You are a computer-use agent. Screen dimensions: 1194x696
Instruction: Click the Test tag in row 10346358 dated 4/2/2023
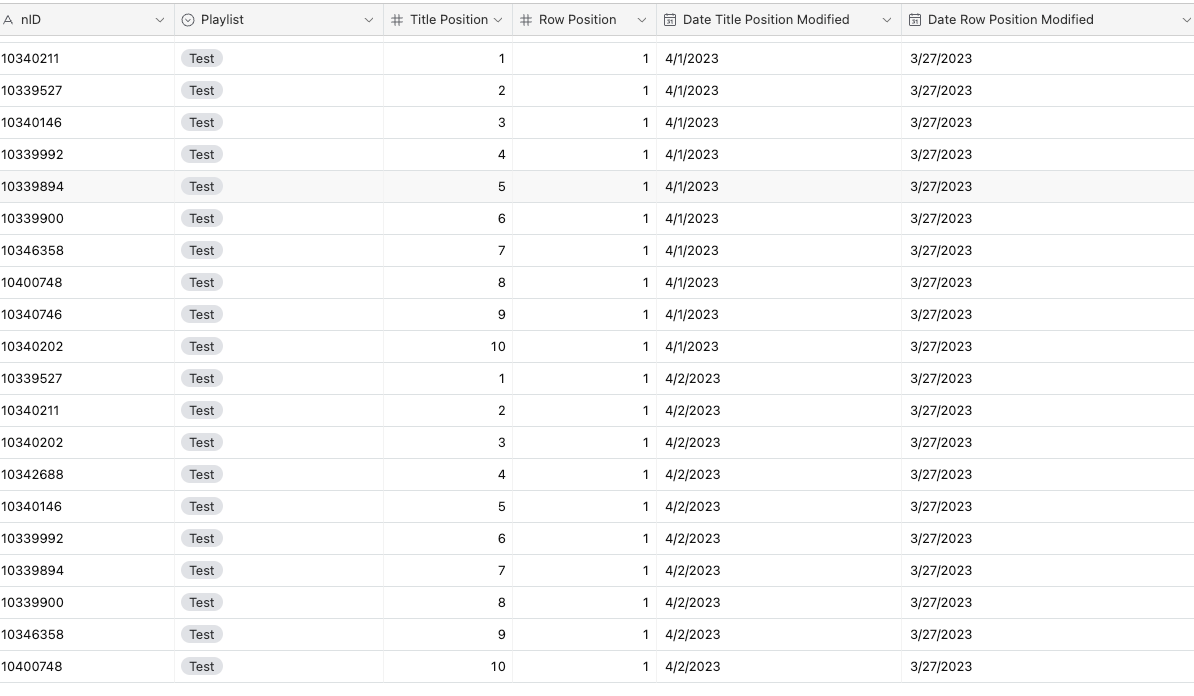click(x=202, y=634)
